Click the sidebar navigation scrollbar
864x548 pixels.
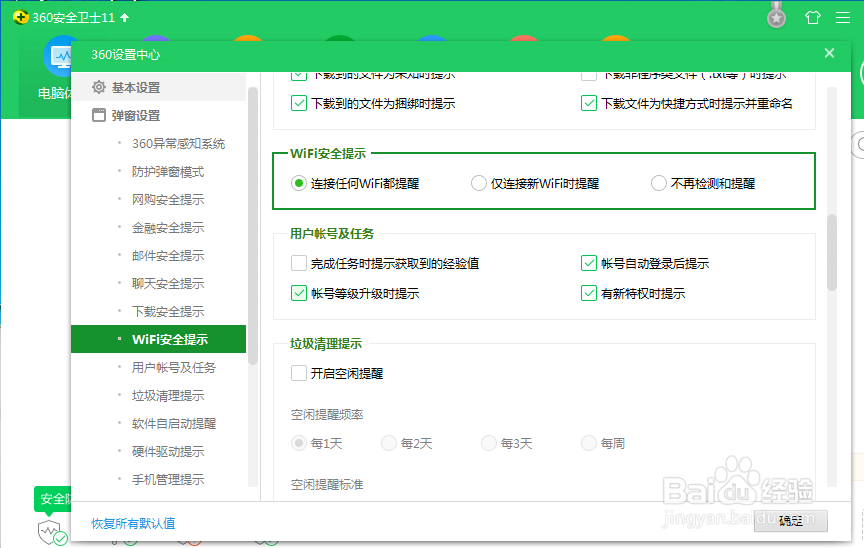click(x=253, y=226)
